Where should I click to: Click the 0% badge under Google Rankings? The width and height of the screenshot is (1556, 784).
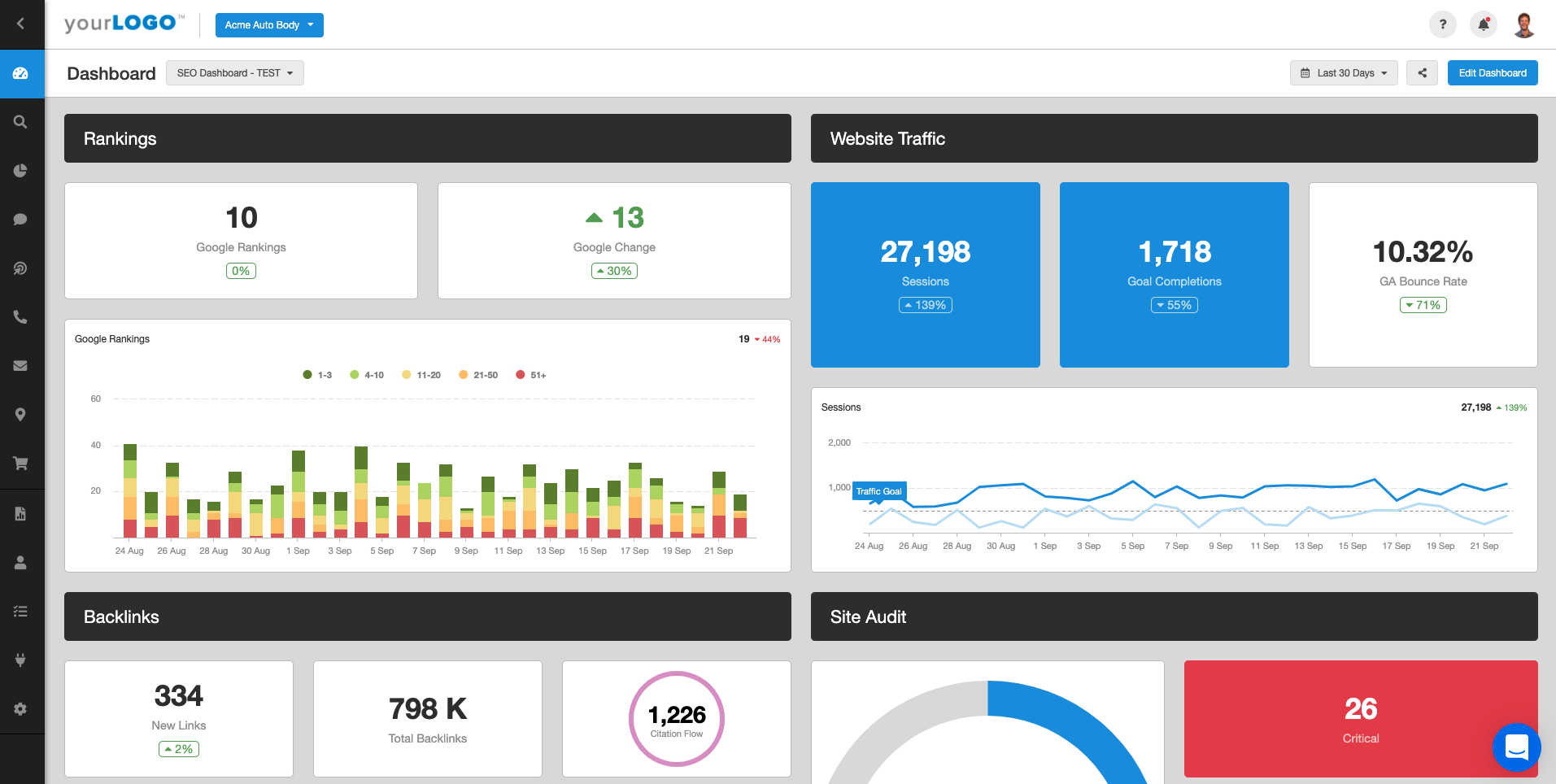coord(241,271)
